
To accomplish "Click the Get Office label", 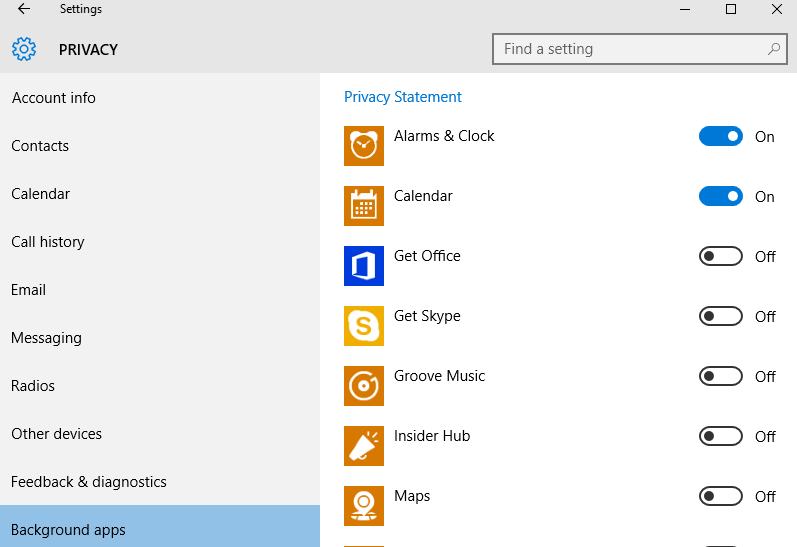I will (x=427, y=256).
